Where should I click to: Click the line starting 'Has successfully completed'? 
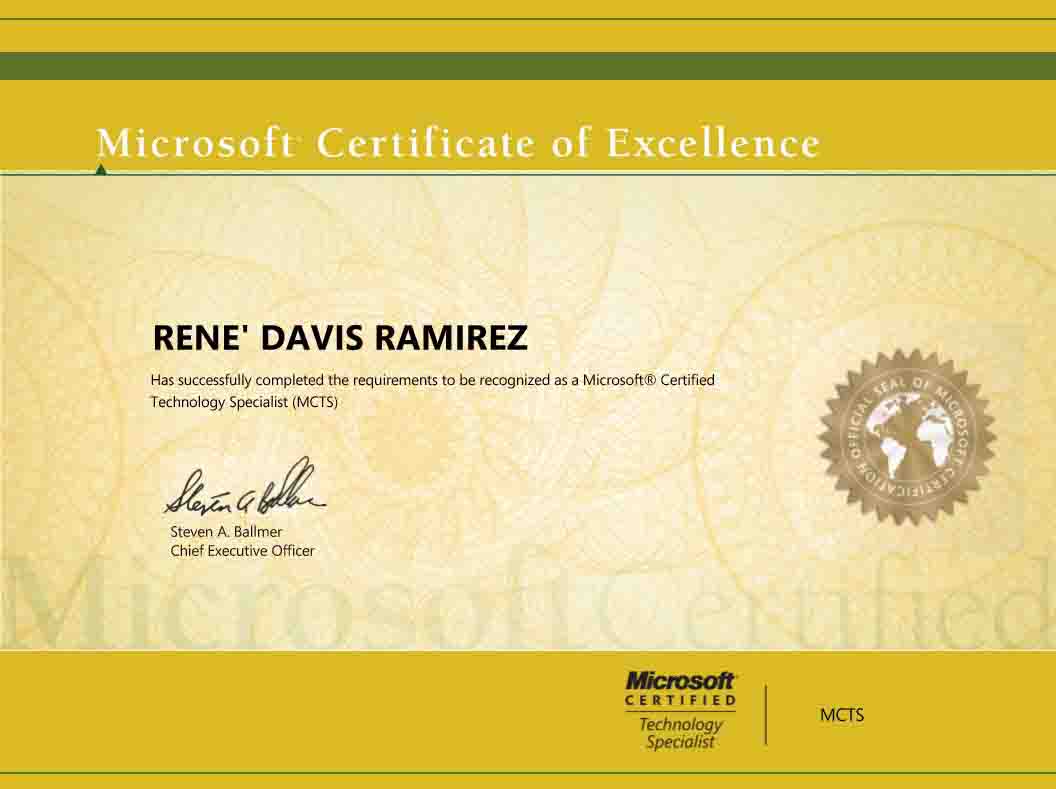point(432,380)
